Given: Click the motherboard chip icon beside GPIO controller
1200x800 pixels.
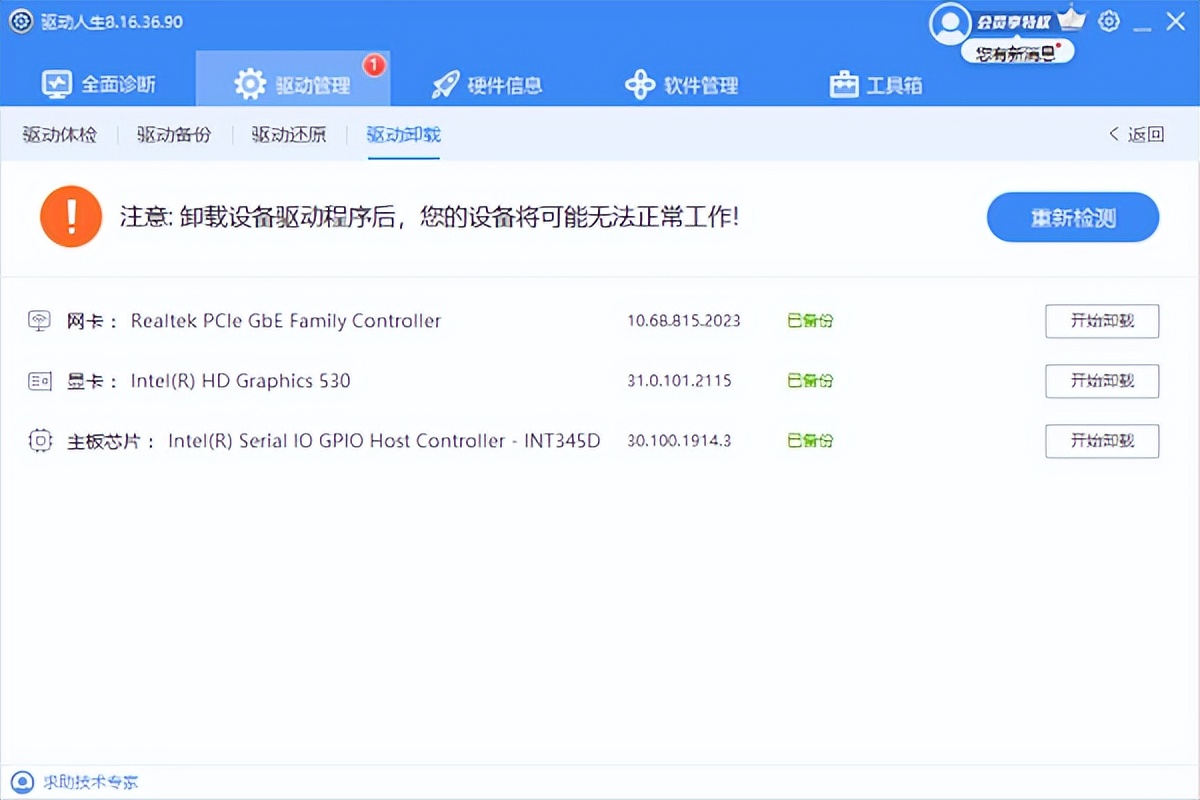Looking at the screenshot, I should (39, 441).
